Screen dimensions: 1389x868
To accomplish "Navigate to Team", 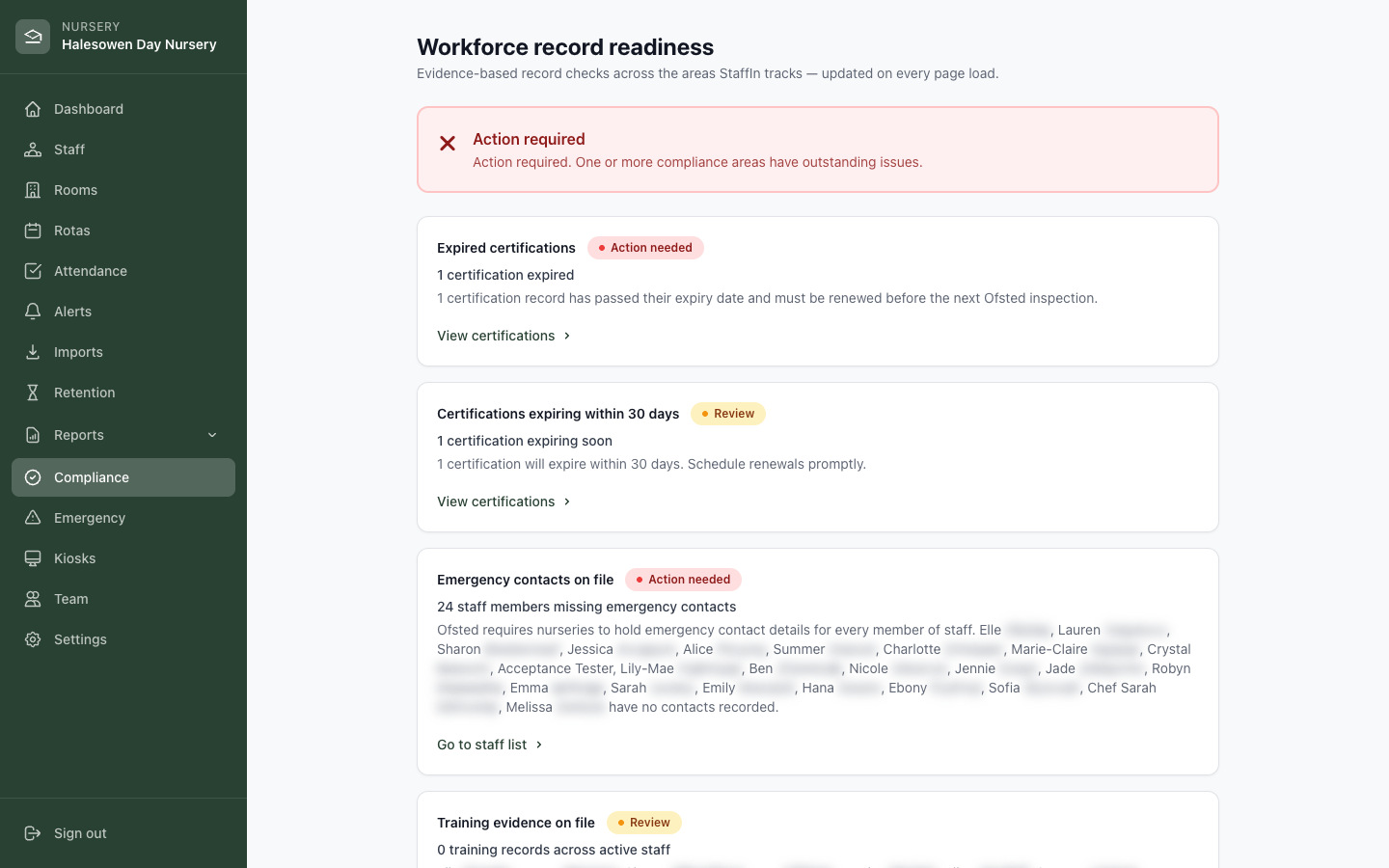I will pyautogui.click(x=123, y=599).
